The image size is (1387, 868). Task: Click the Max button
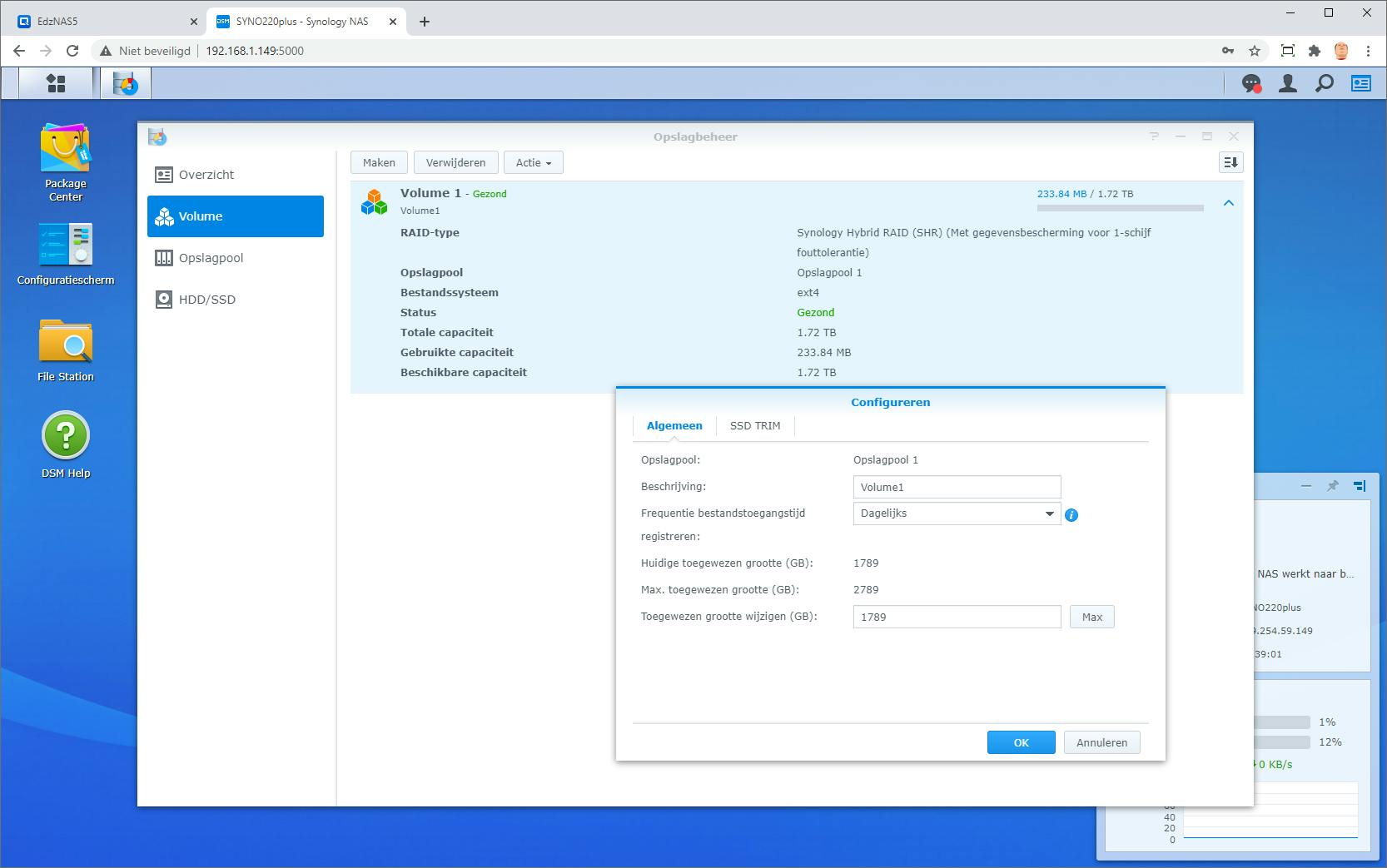1092,618
